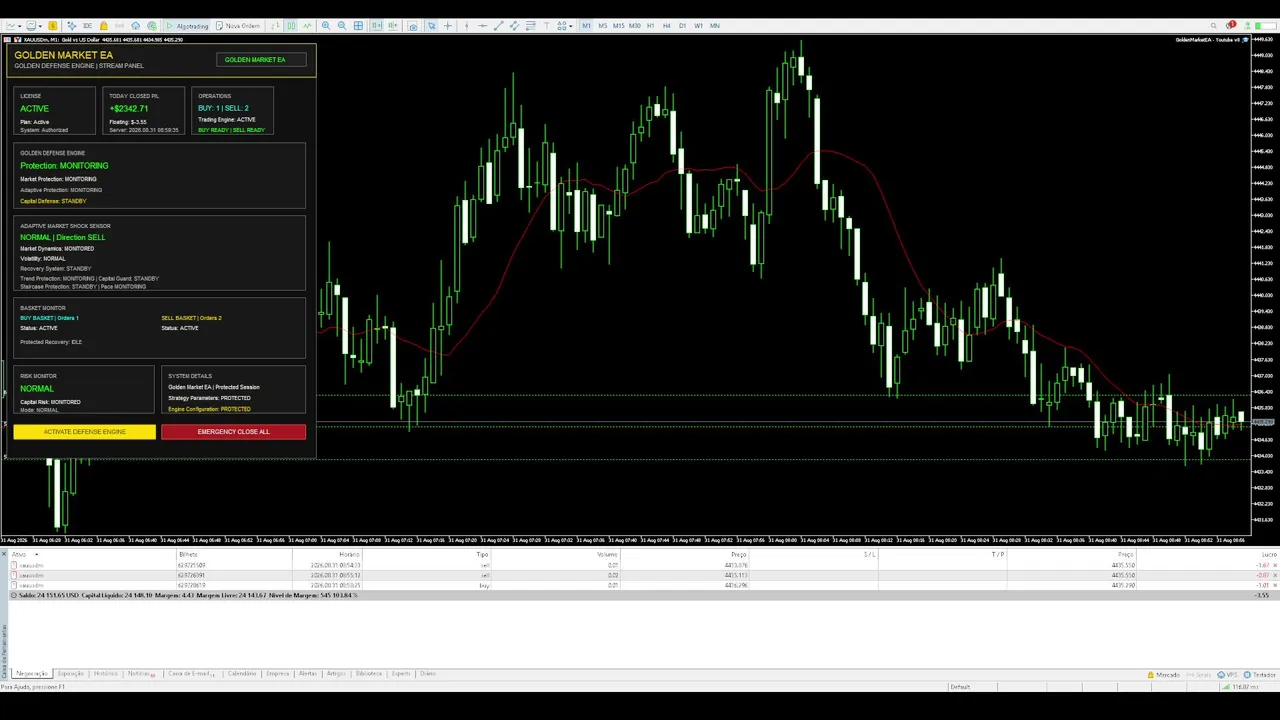Select the text label tool

[x=547, y=25]
